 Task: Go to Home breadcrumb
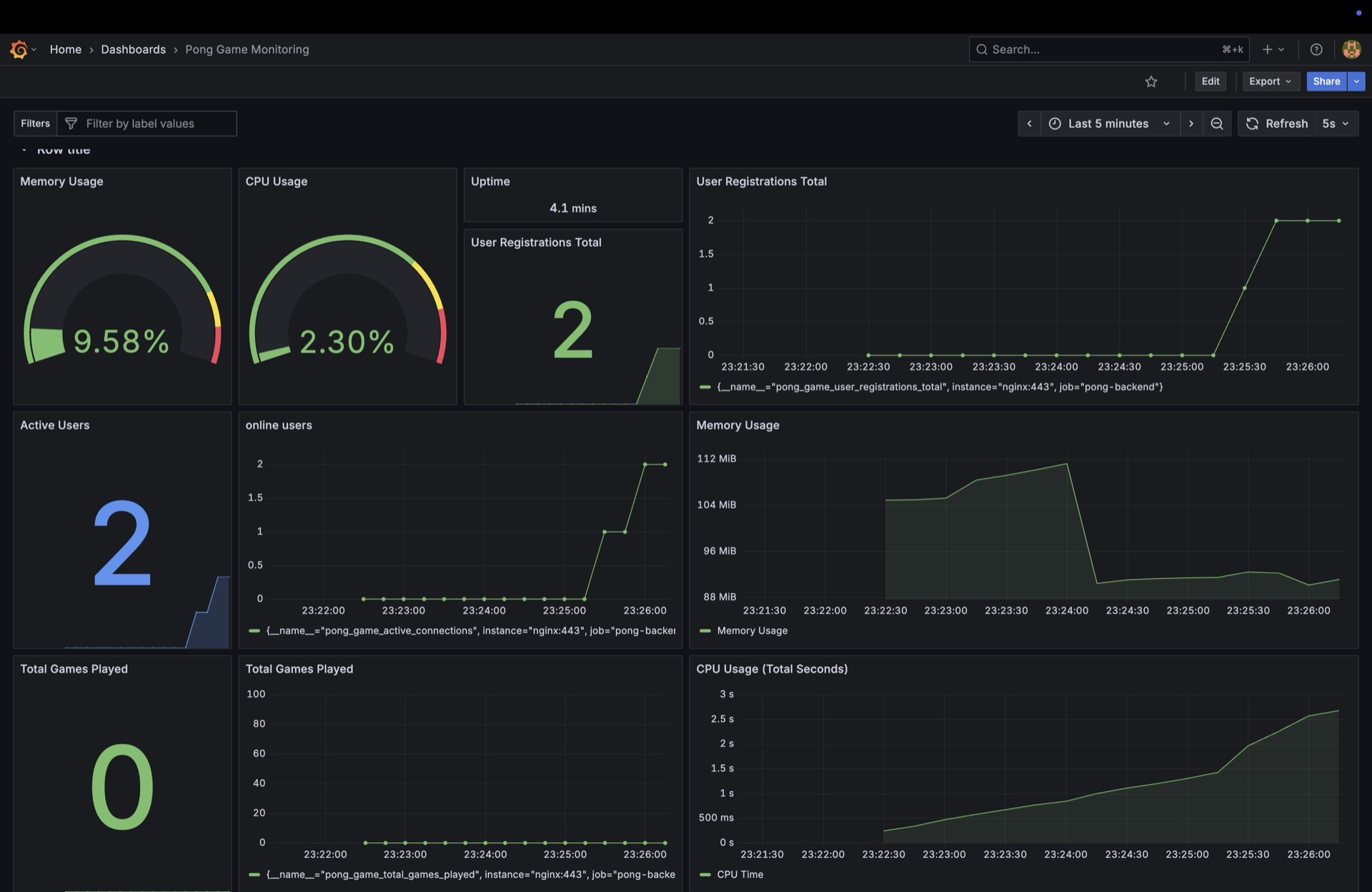[x=65, y=49]
